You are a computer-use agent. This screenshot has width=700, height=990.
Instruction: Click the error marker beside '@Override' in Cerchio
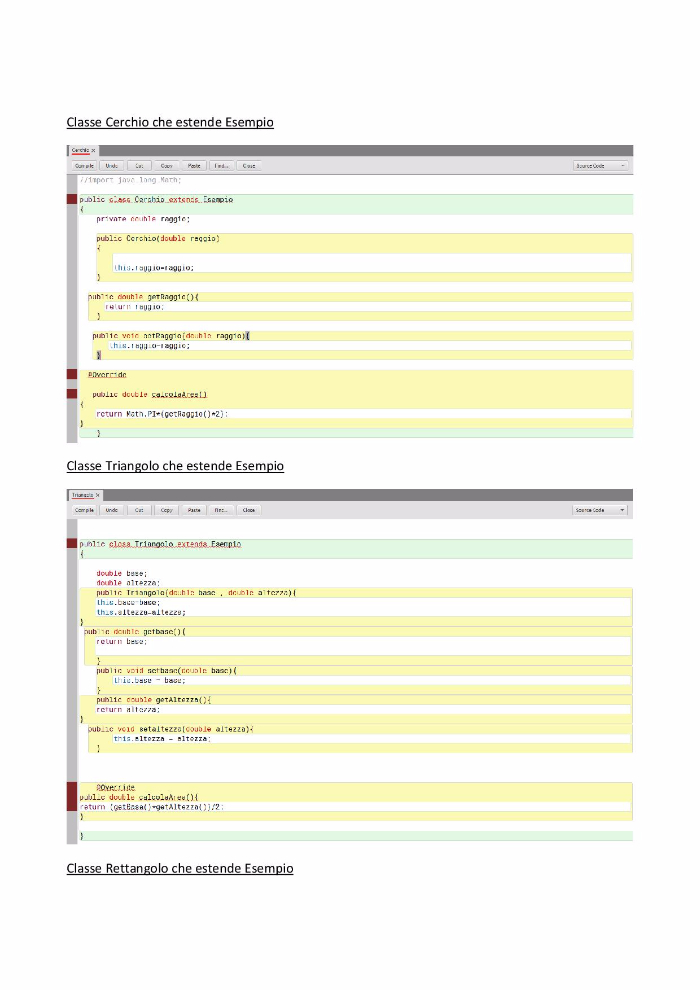point(72,374)
